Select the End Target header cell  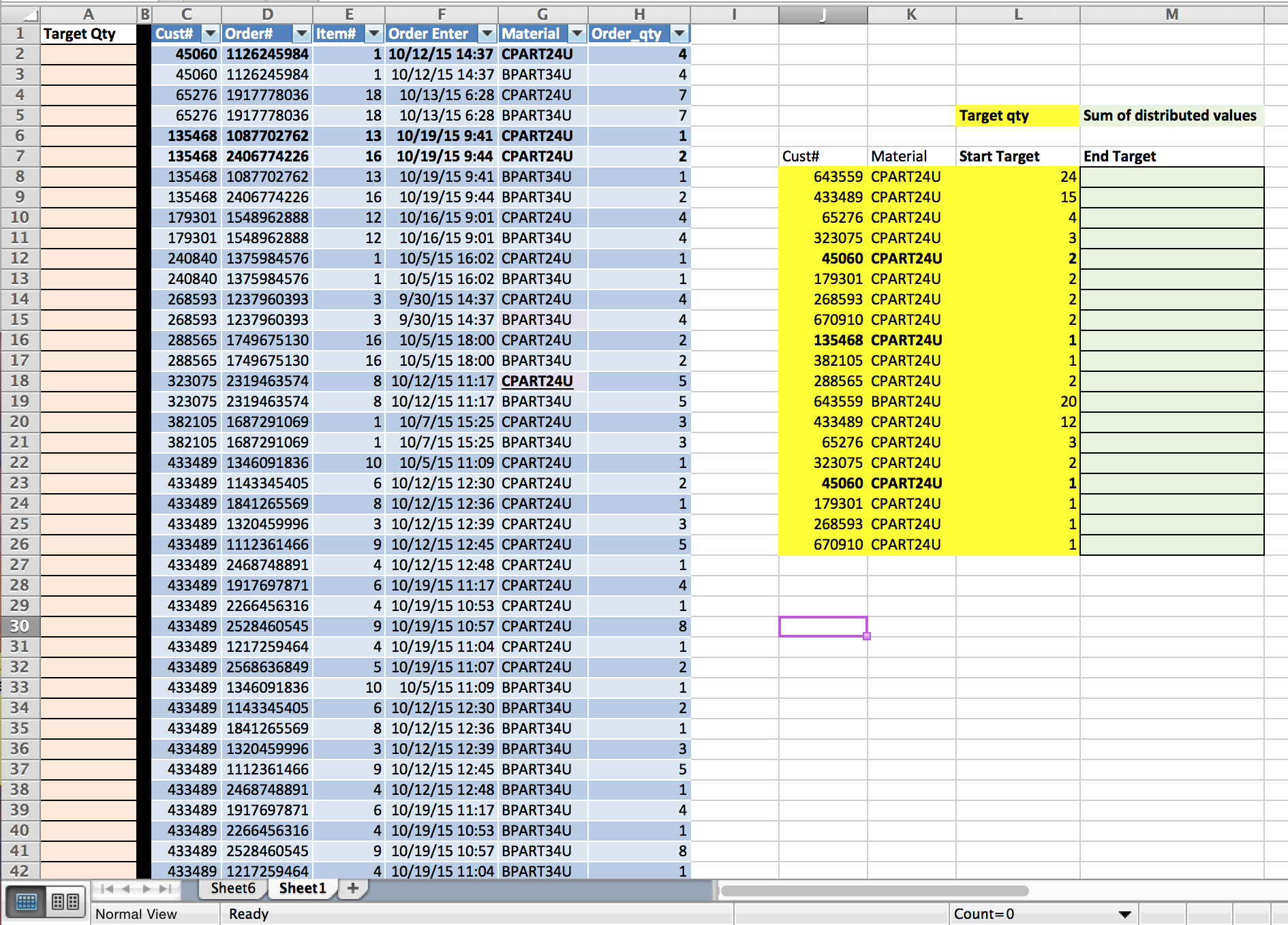click(1171, 157)
